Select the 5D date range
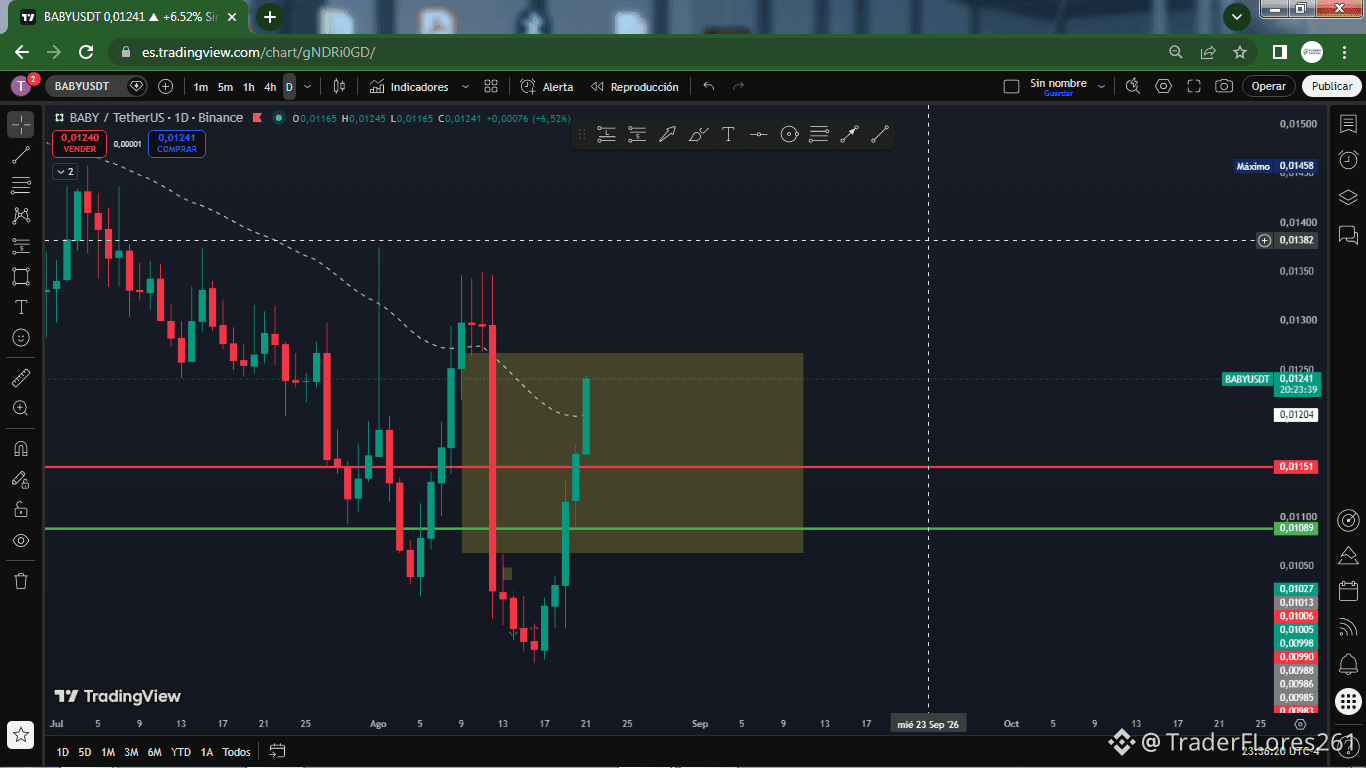The height and width of the screenshot is (768, 1366). tap(85, 752)
